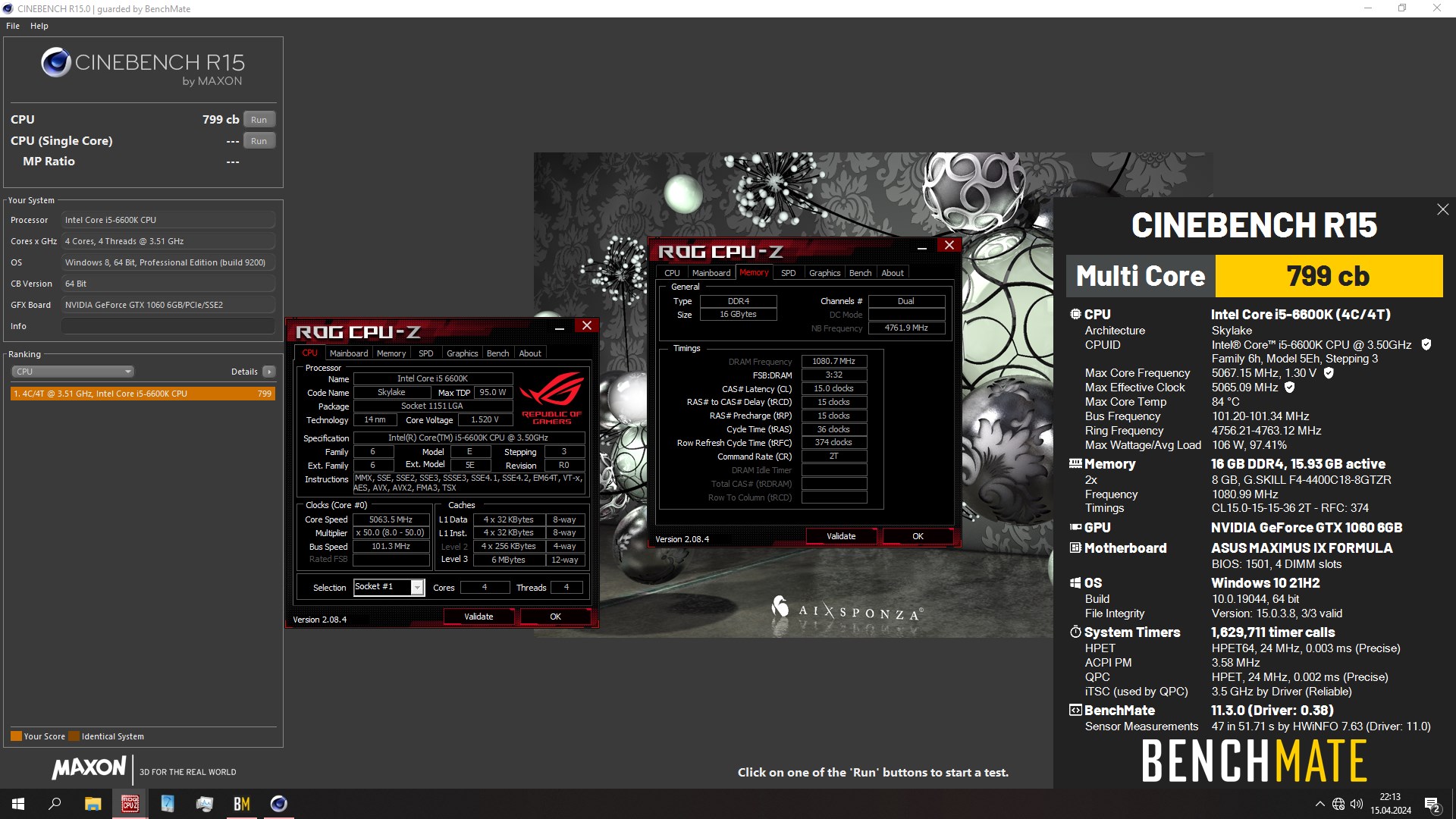Switch to Mainboard tab in left CPU-Z window
This screenshot has width=1456, height=819.
point(349,353)
